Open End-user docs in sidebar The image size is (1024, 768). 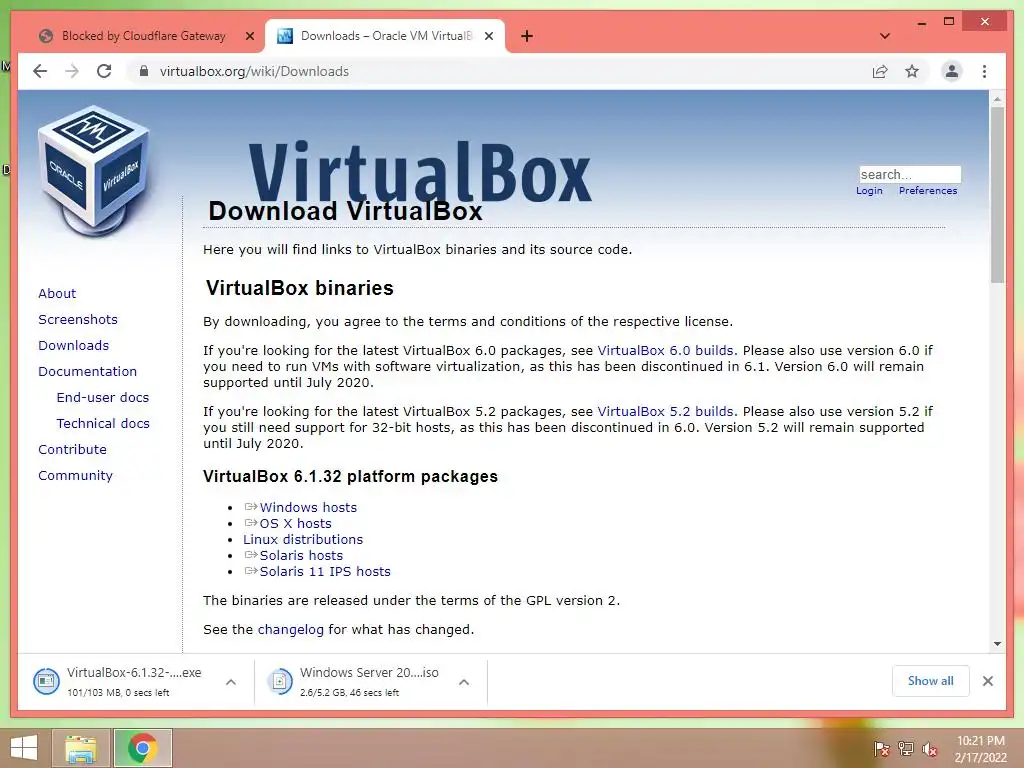(x=103, y=398)
